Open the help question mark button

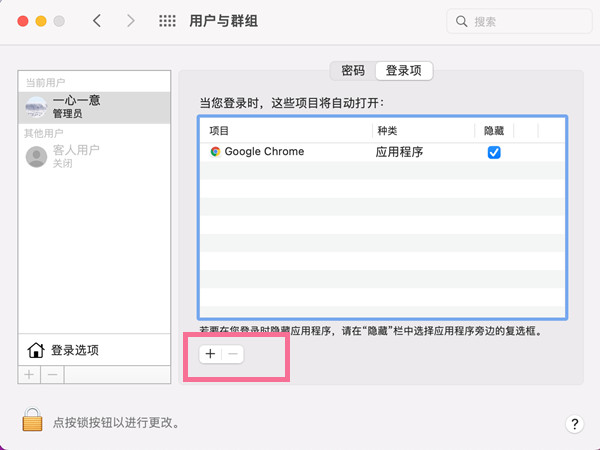pos(574,424)
